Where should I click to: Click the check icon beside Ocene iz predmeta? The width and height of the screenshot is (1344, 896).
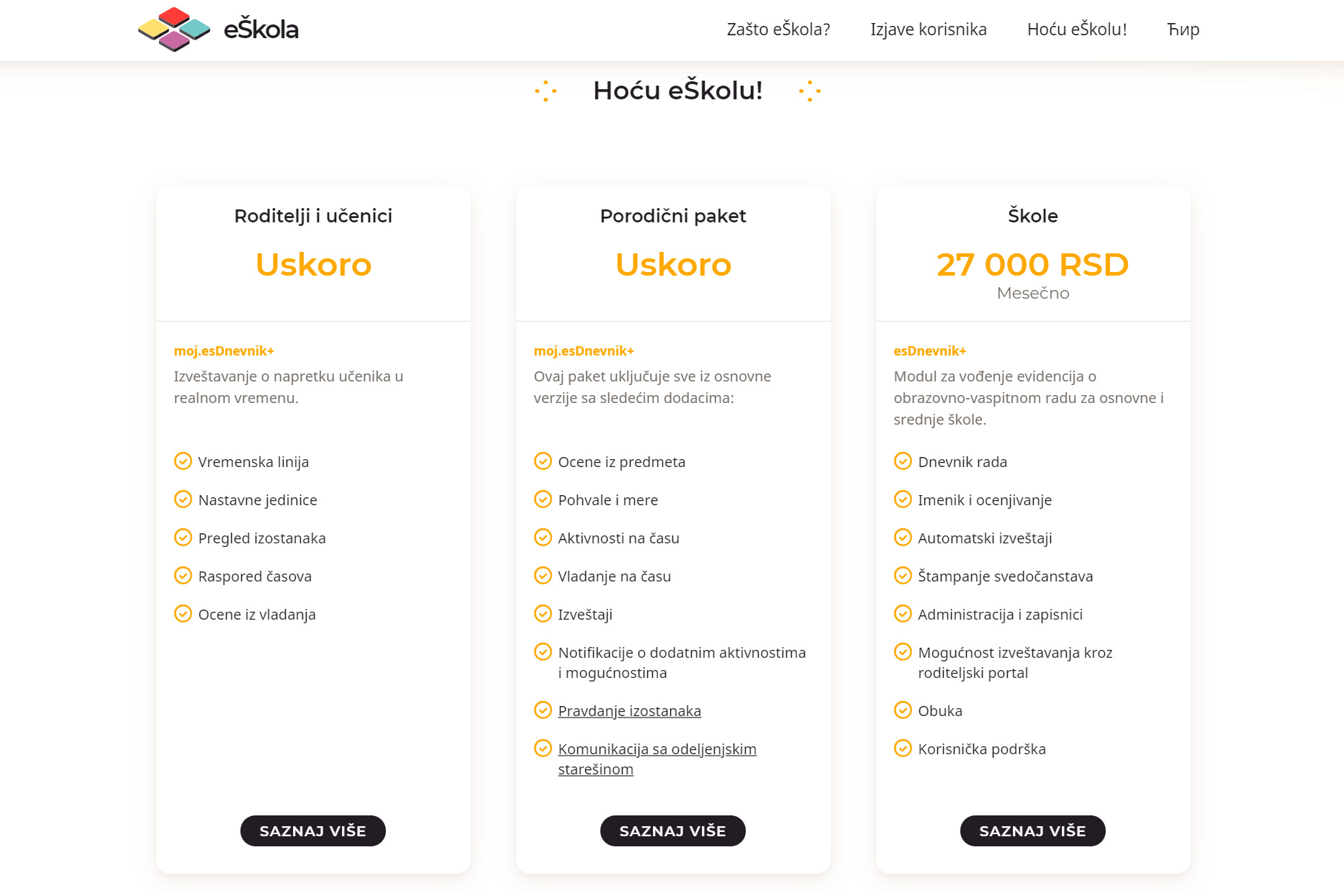543,461
